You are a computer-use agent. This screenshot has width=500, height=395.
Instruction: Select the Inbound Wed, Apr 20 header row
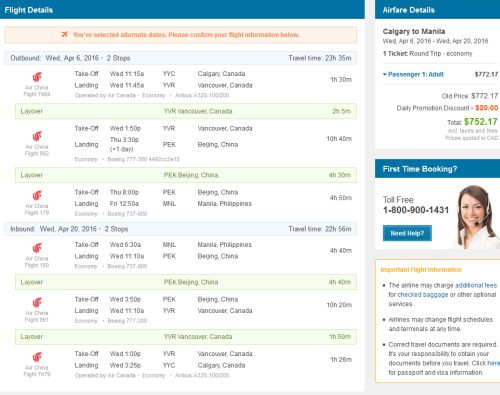(x=180, y=229)
